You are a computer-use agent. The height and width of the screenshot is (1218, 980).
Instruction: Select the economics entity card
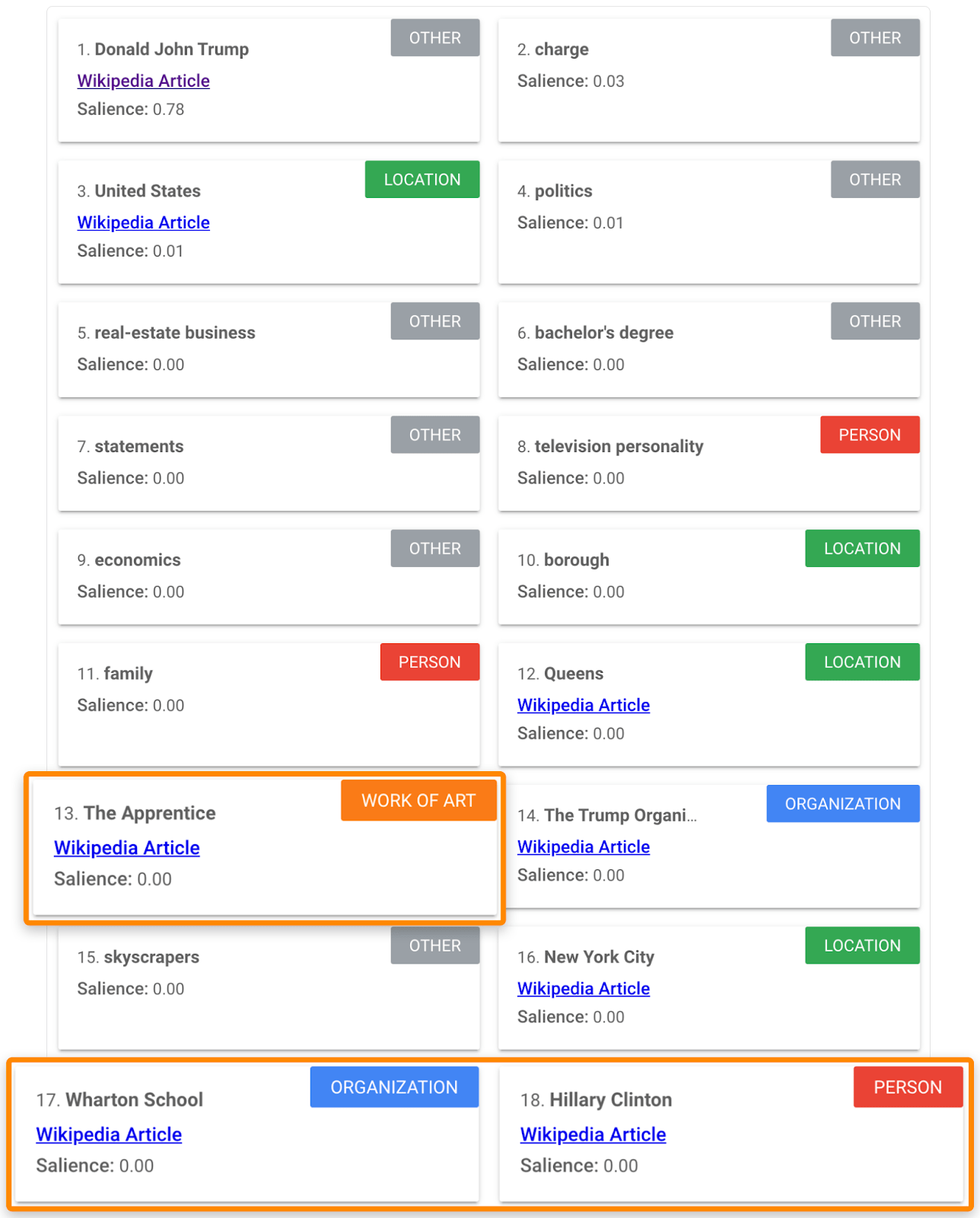(268, 576)
